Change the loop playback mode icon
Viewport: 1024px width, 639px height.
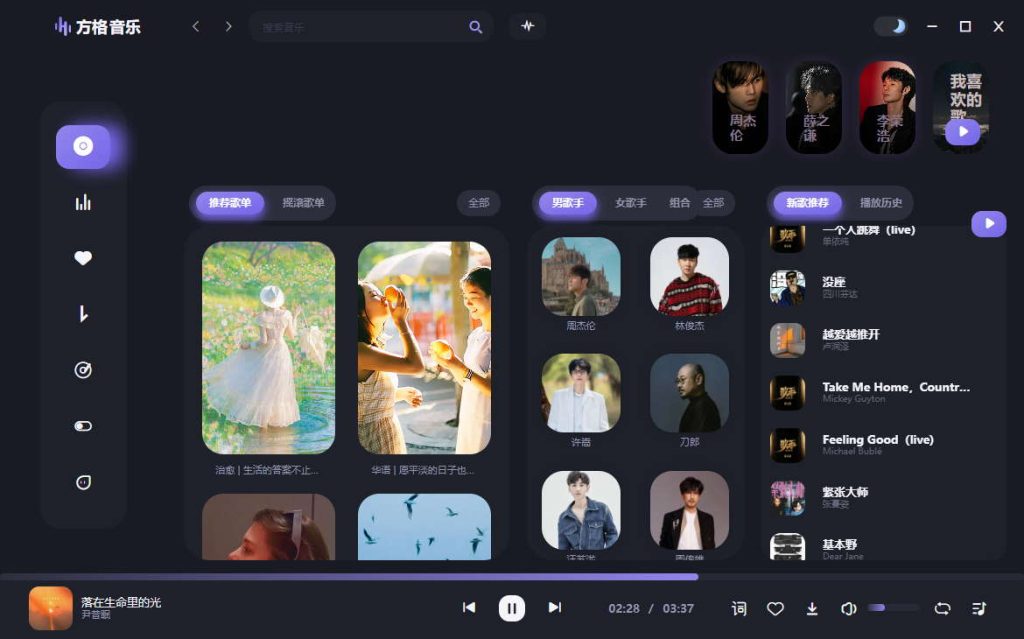coord(942,609)
